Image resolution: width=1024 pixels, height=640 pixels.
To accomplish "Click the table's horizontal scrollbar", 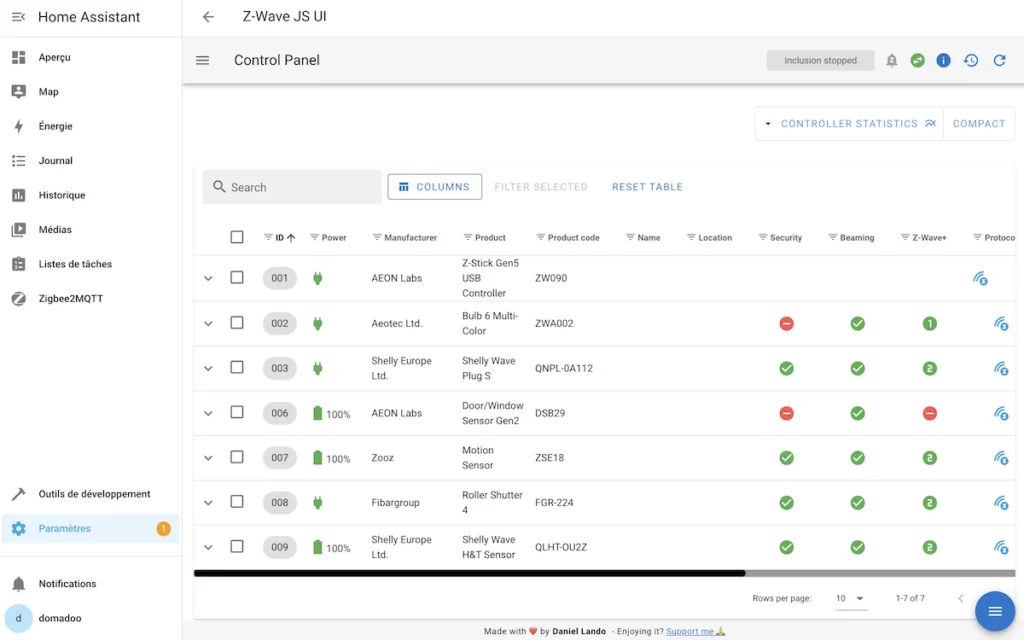I will (x=470, y=573).
